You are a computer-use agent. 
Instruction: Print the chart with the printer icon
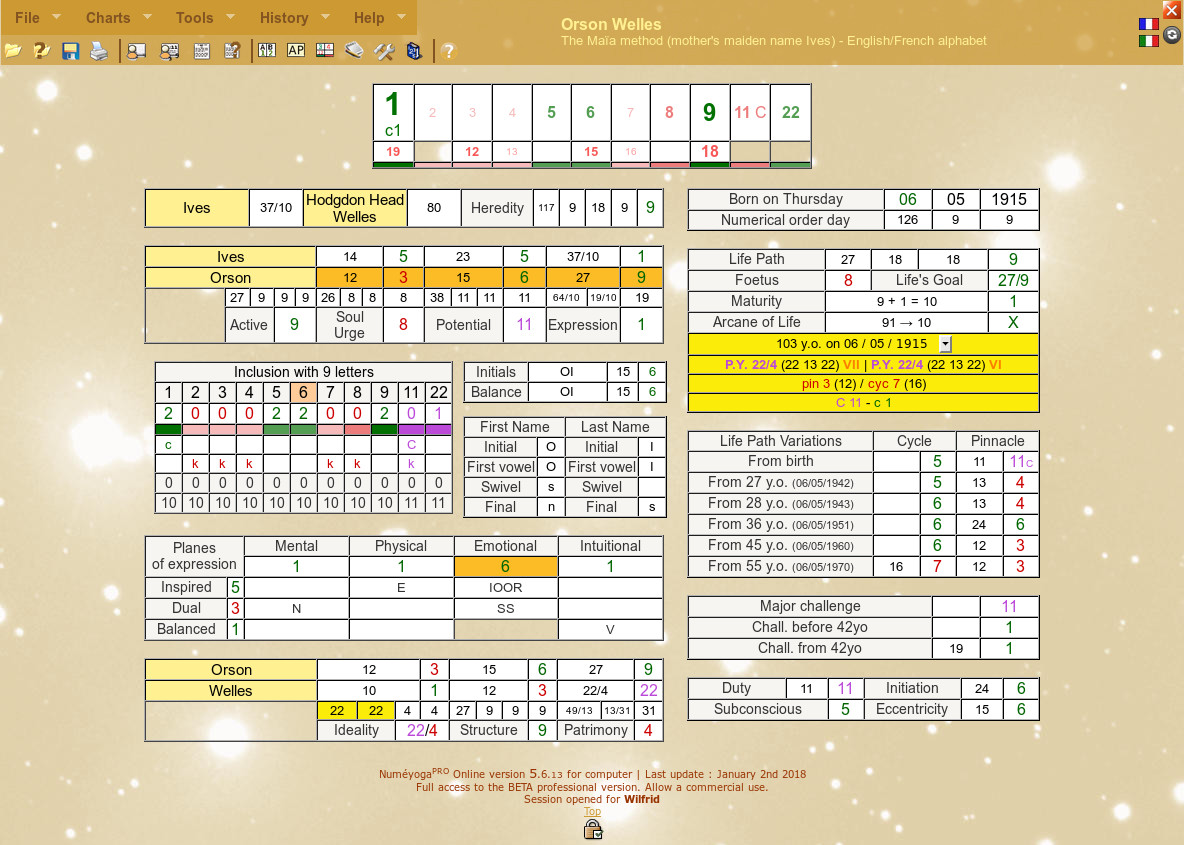point(98,50)
